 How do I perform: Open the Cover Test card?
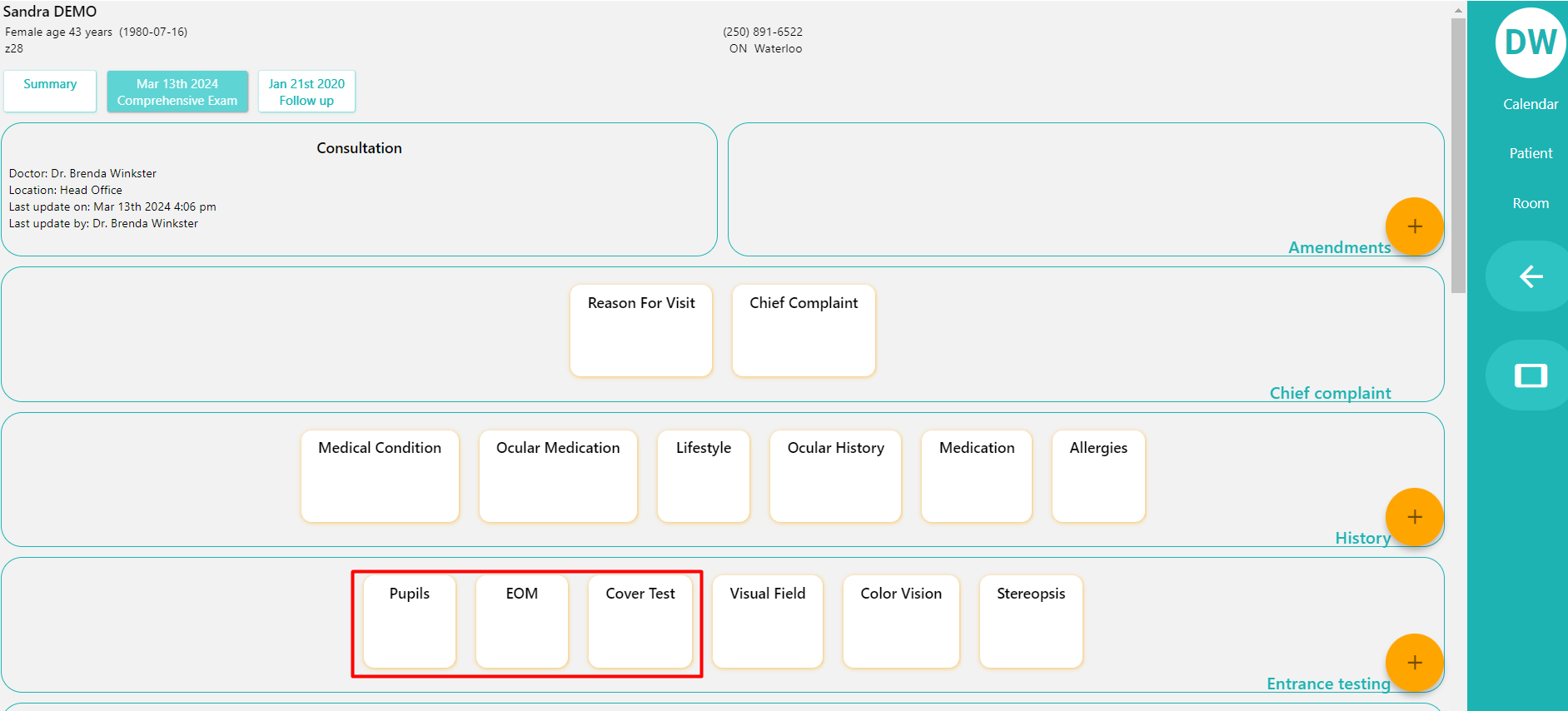pos(640,621)
